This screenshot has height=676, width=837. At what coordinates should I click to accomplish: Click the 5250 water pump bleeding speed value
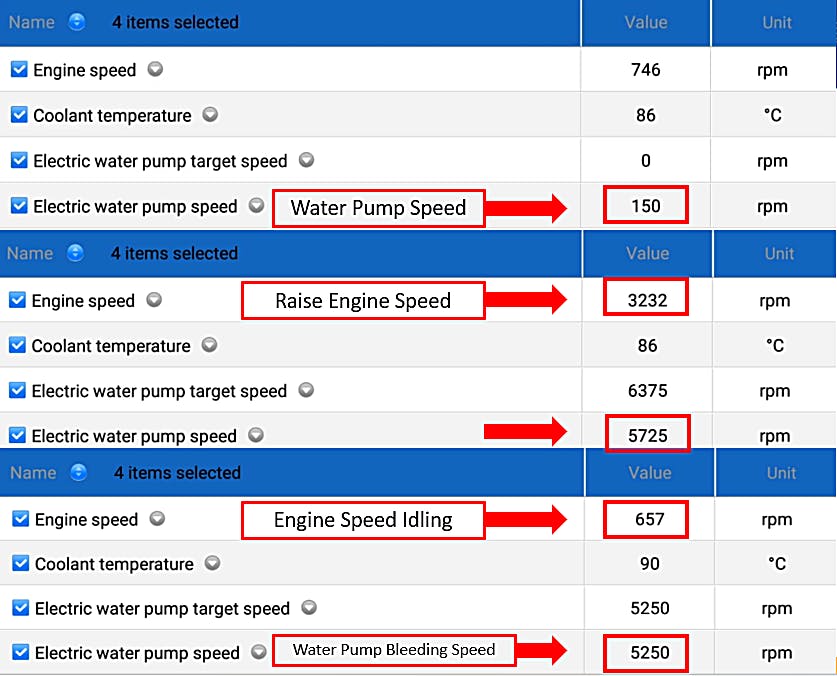[645, 652]
